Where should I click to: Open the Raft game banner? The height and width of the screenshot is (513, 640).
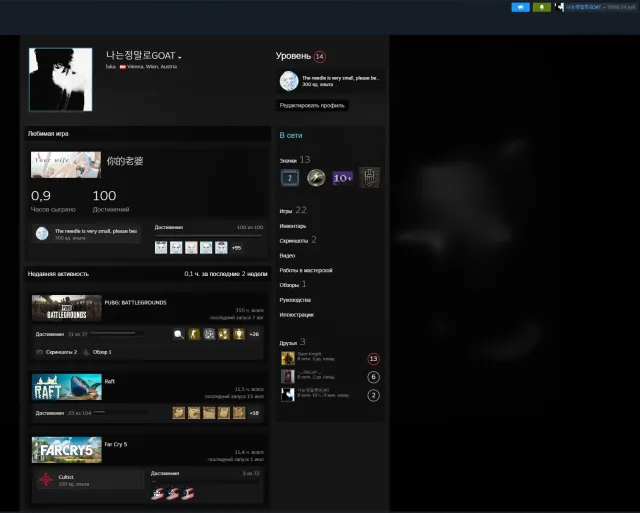coord(67,387)
